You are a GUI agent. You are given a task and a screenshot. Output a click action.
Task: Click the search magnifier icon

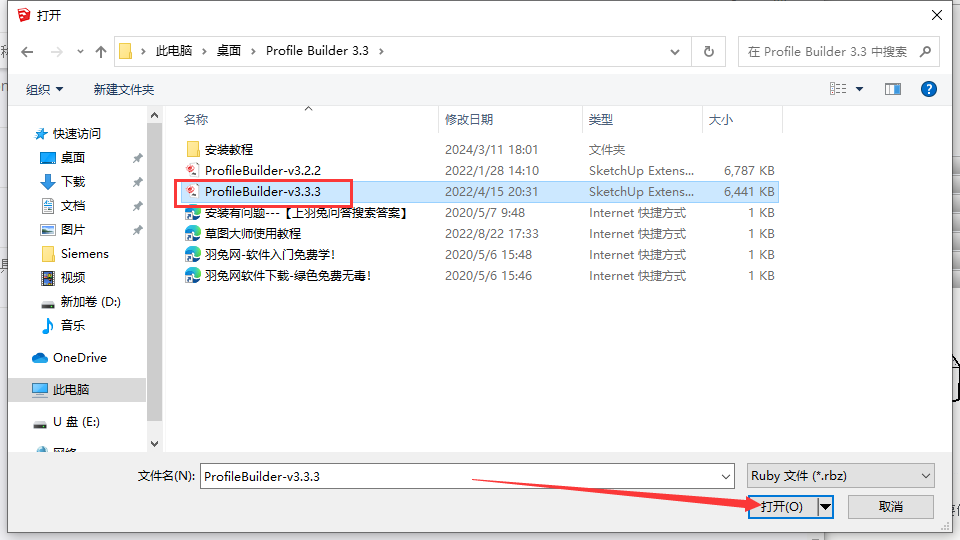tap(925, 52)
